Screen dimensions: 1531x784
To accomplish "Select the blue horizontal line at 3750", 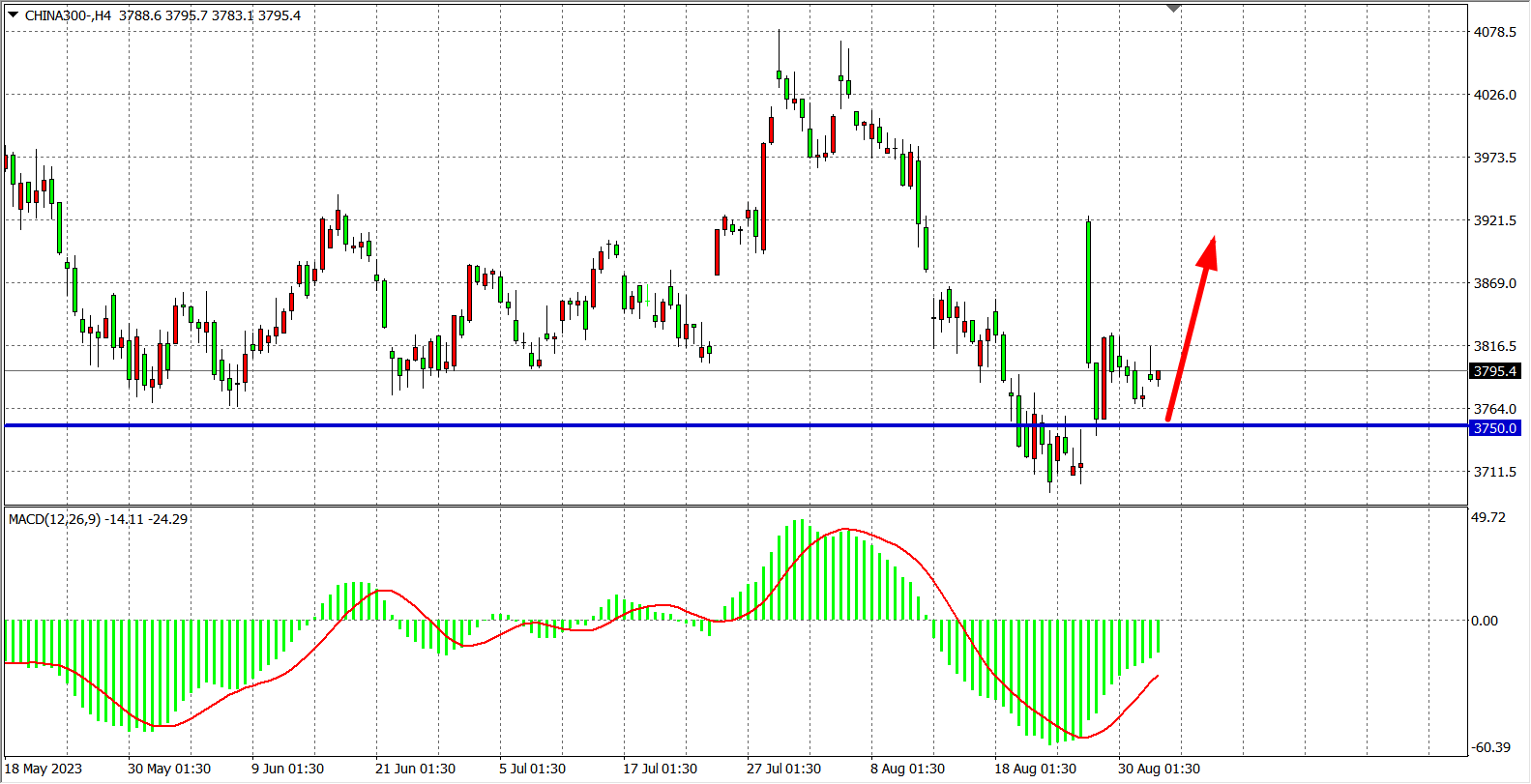I will pos(580,425).
